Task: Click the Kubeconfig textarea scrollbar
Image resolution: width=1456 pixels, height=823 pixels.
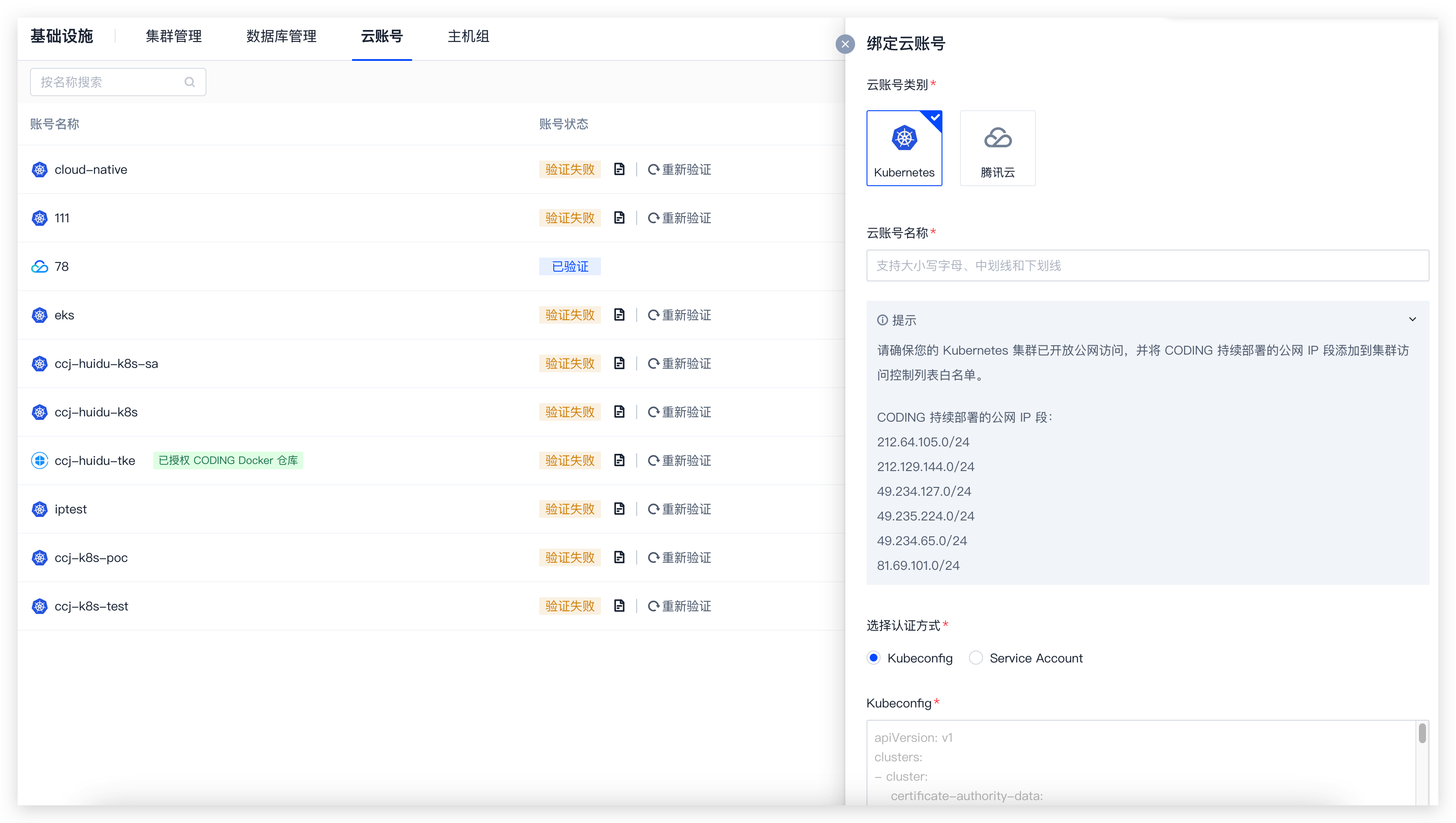Action: click(x=1422, y=734)
